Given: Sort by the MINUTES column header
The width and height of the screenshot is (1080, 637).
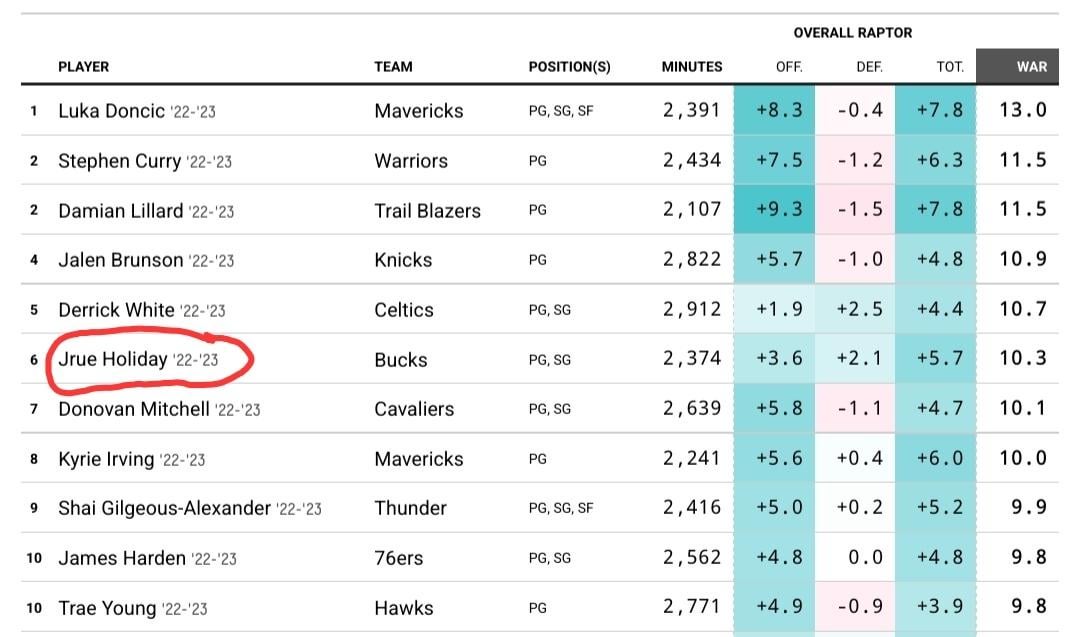Looking at the screenshot, I should [x=691, y=67].
